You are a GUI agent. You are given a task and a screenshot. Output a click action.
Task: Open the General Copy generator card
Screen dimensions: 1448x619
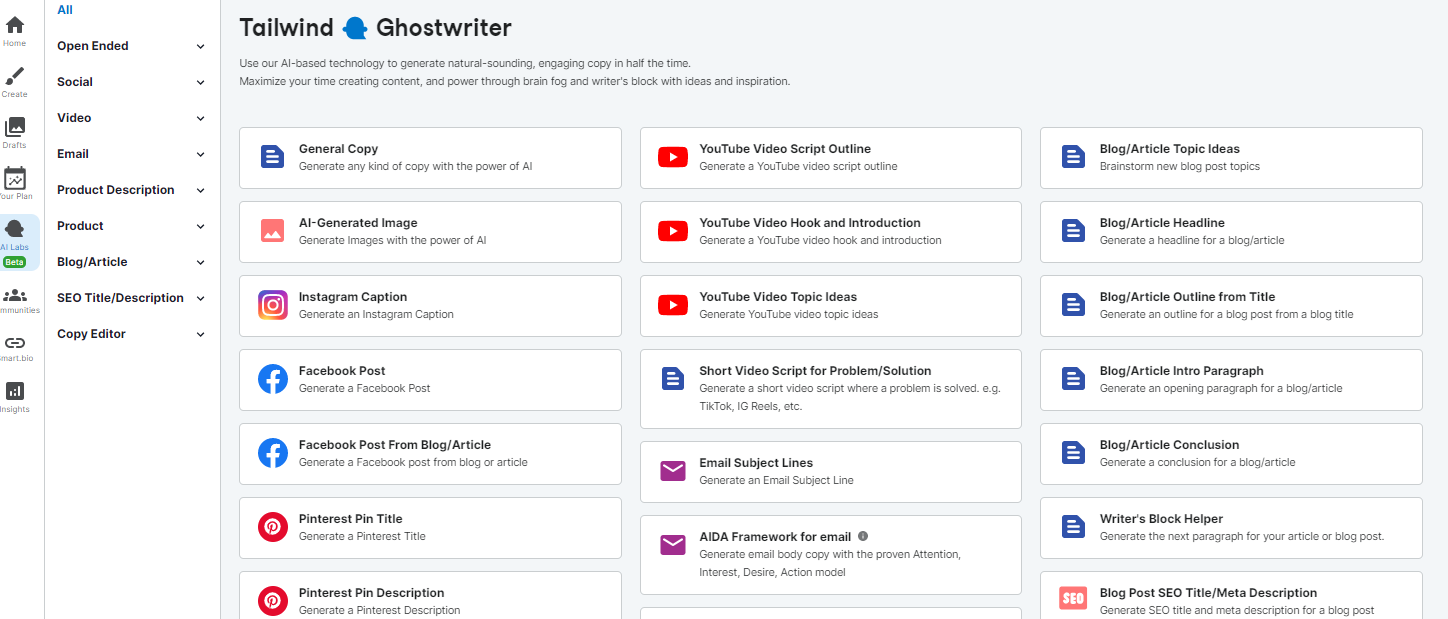click(430, 157)
